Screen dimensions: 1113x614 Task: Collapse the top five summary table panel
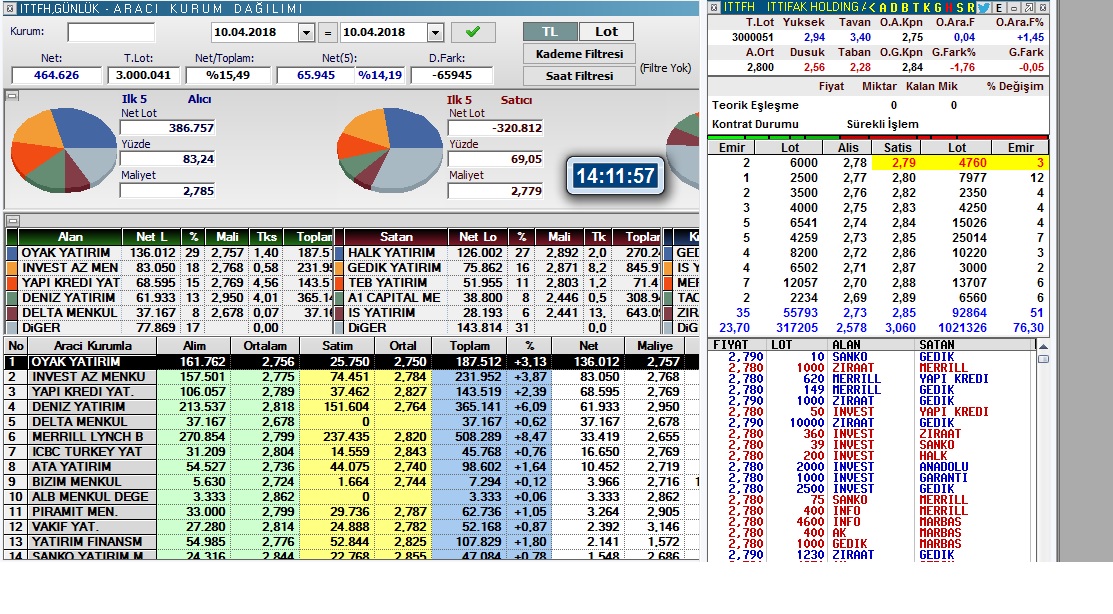point(11,221)
